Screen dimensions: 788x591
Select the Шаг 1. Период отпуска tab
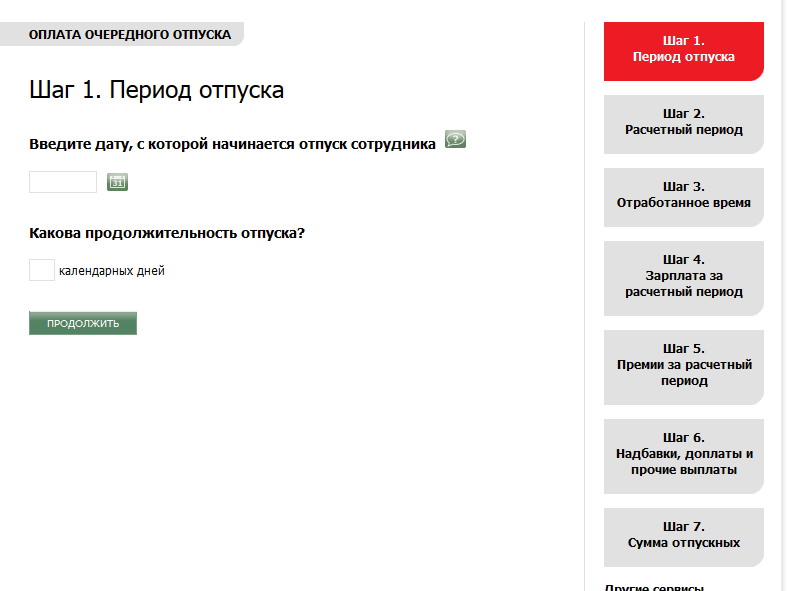(x=683, y=50)
